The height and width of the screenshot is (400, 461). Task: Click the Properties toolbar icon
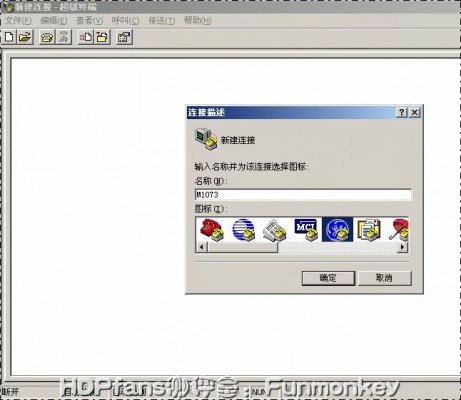[x=124, y=37]
